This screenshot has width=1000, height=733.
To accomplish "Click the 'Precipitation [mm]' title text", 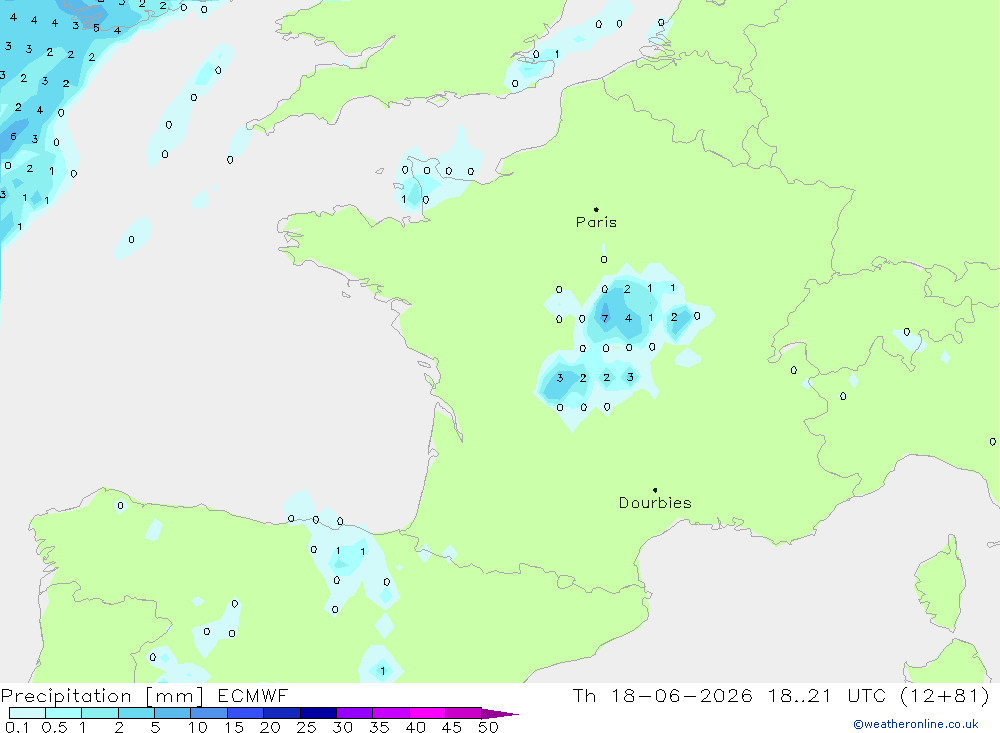I will [102, 695].
